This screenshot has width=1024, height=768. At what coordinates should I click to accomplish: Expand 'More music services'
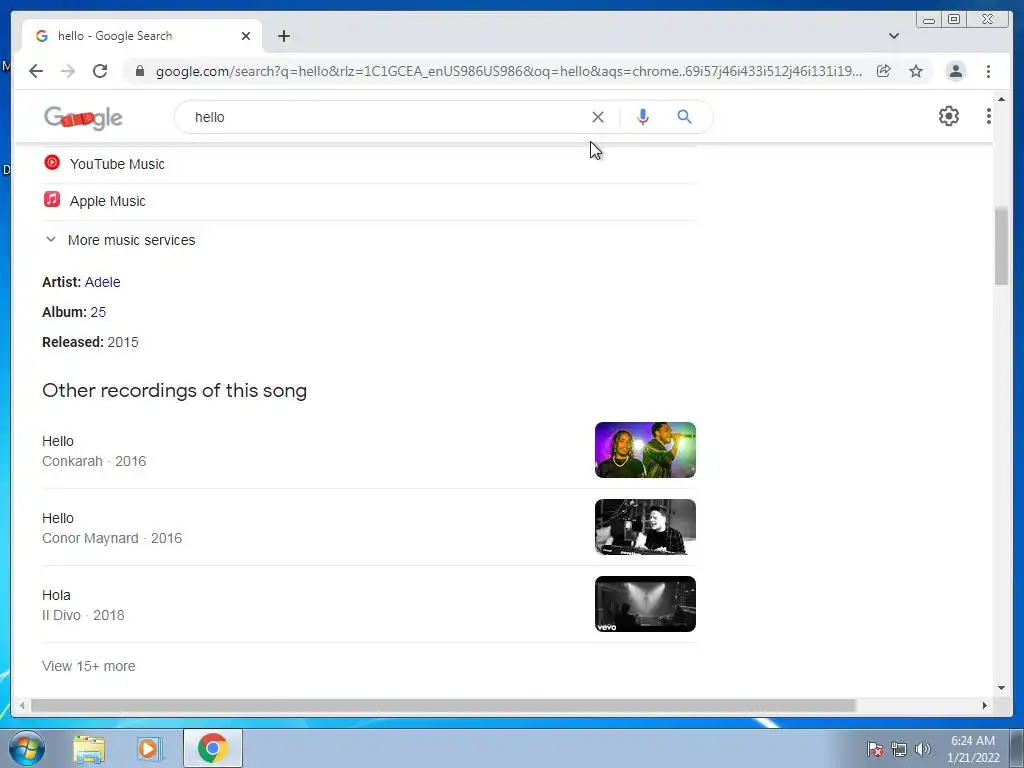click(121, 240)
